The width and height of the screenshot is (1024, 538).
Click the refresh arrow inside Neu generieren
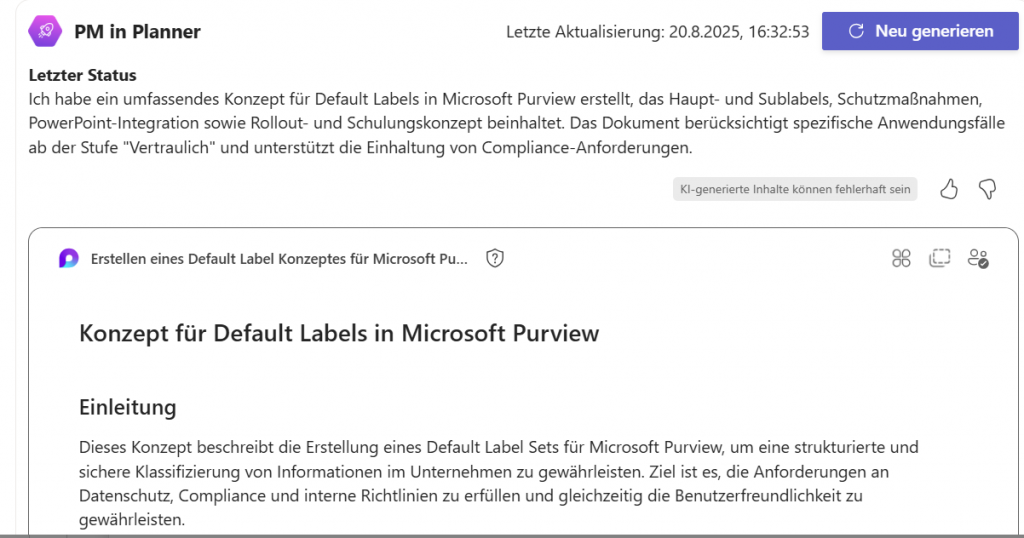coord(856,31)
